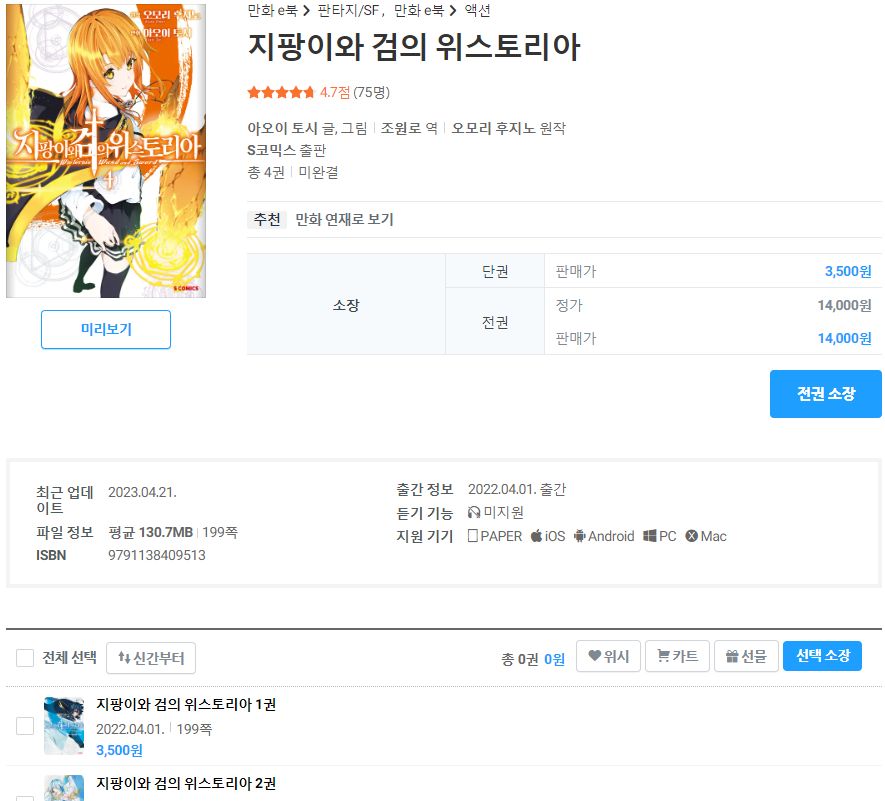Check the checkbox for 1권
The image size is (885, 801).
coord(25,726)
